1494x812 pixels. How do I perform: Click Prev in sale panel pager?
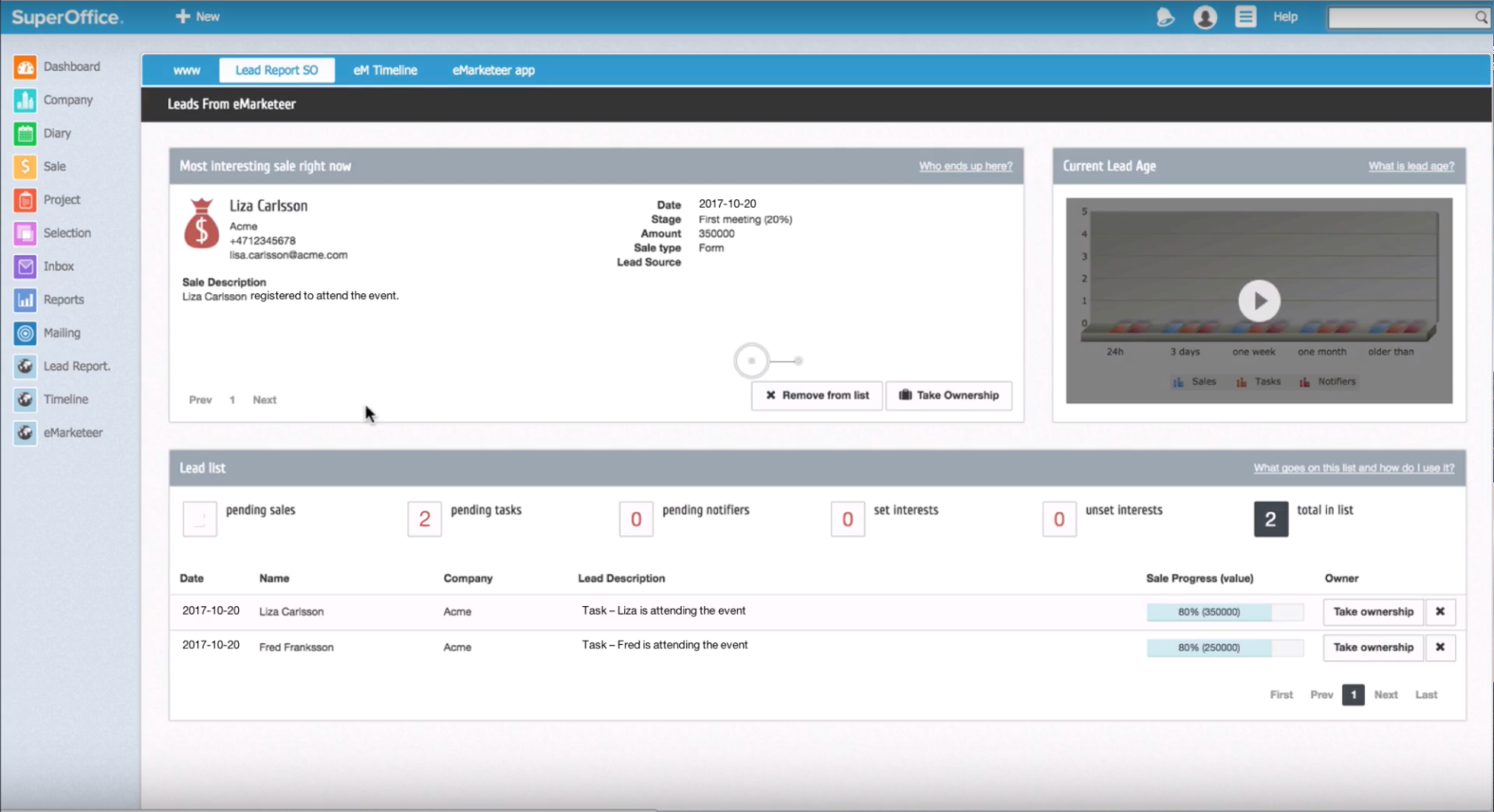[x=200, y=400]
